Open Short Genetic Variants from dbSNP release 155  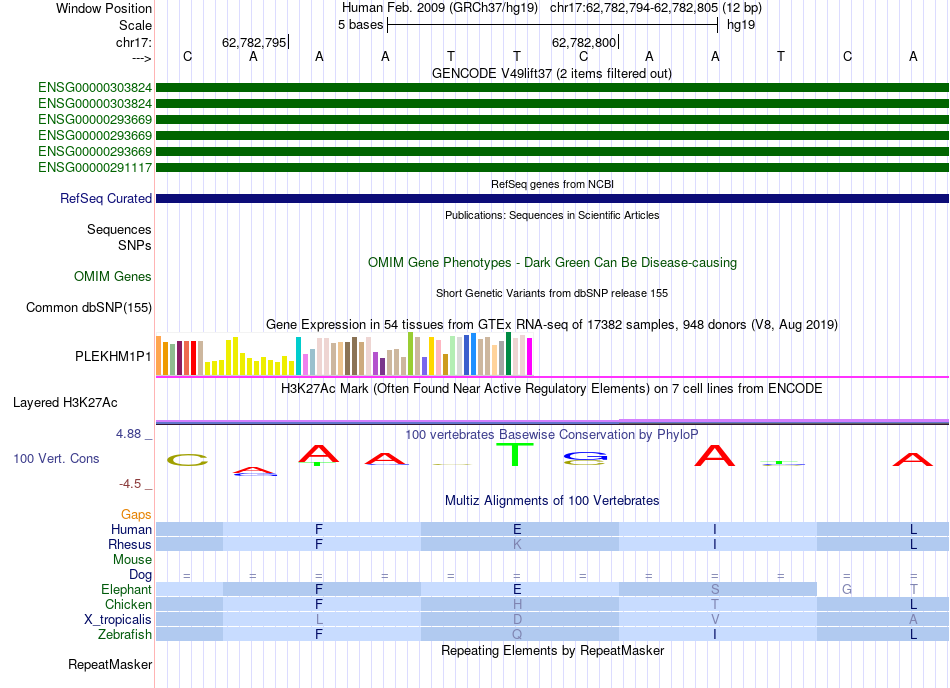pyautogui.click(x=552, y=293)
